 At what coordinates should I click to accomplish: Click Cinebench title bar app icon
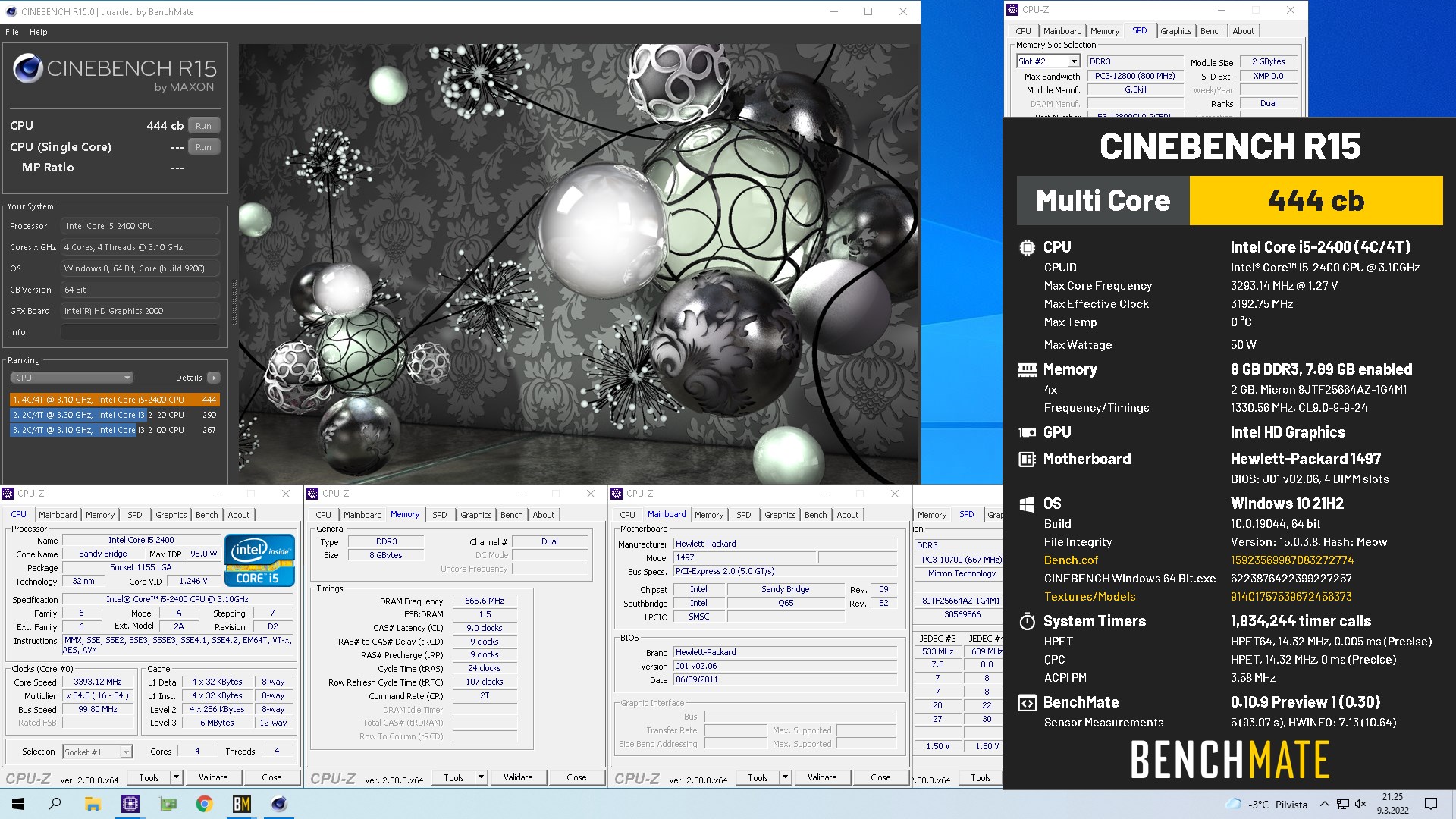click(11, 11)
